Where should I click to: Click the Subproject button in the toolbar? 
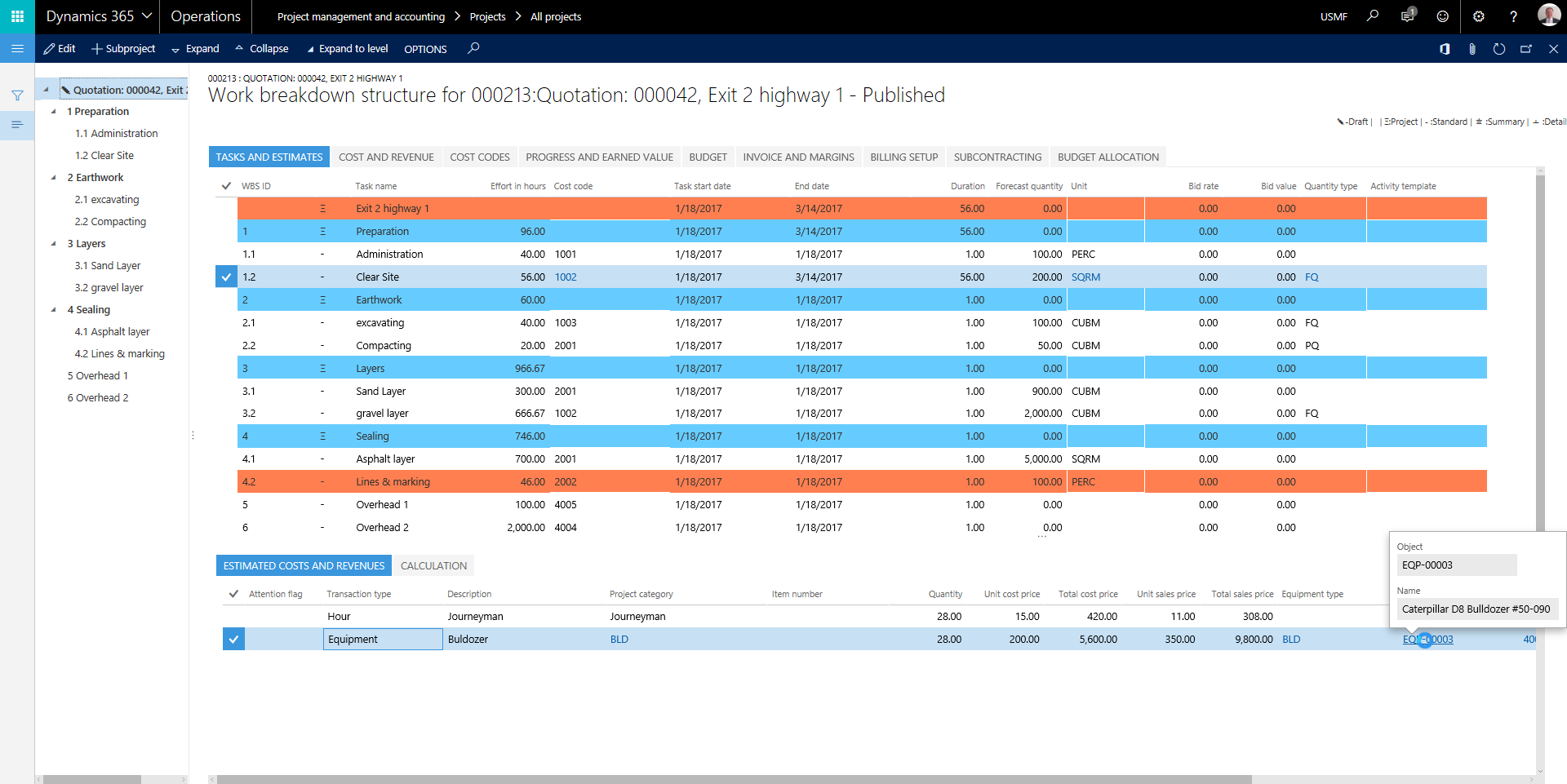(x=123, y=49)
